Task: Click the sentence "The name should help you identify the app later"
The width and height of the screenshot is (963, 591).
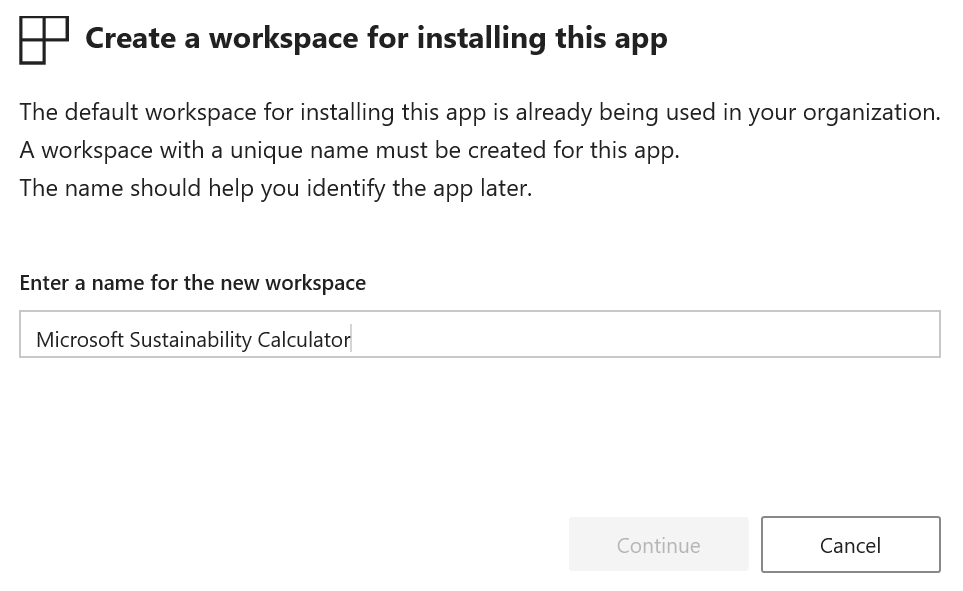Action: (x=276, y=188)
